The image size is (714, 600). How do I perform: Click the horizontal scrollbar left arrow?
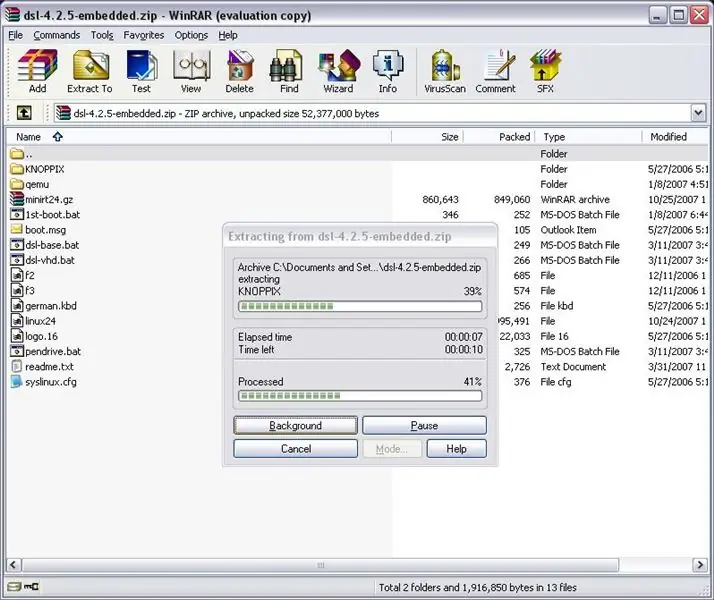coord(13,565)
